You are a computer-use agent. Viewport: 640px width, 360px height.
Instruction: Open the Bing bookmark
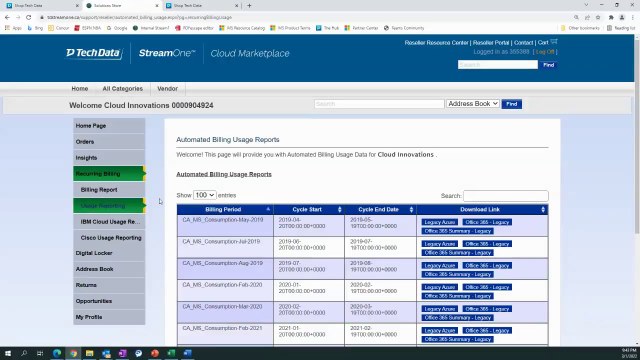coord(36,28)
